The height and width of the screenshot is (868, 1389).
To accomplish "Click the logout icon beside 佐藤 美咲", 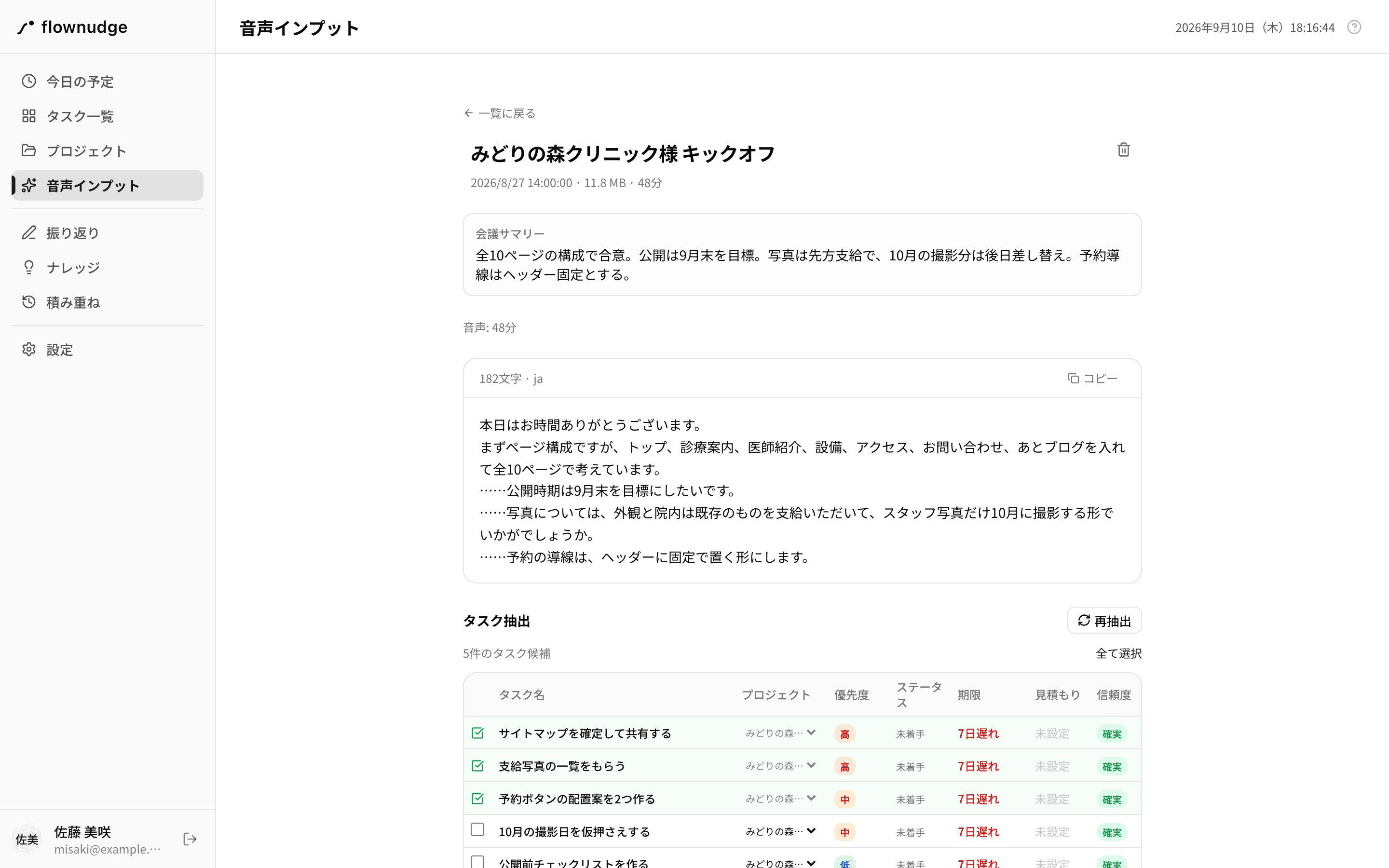I will click(190, 839).
